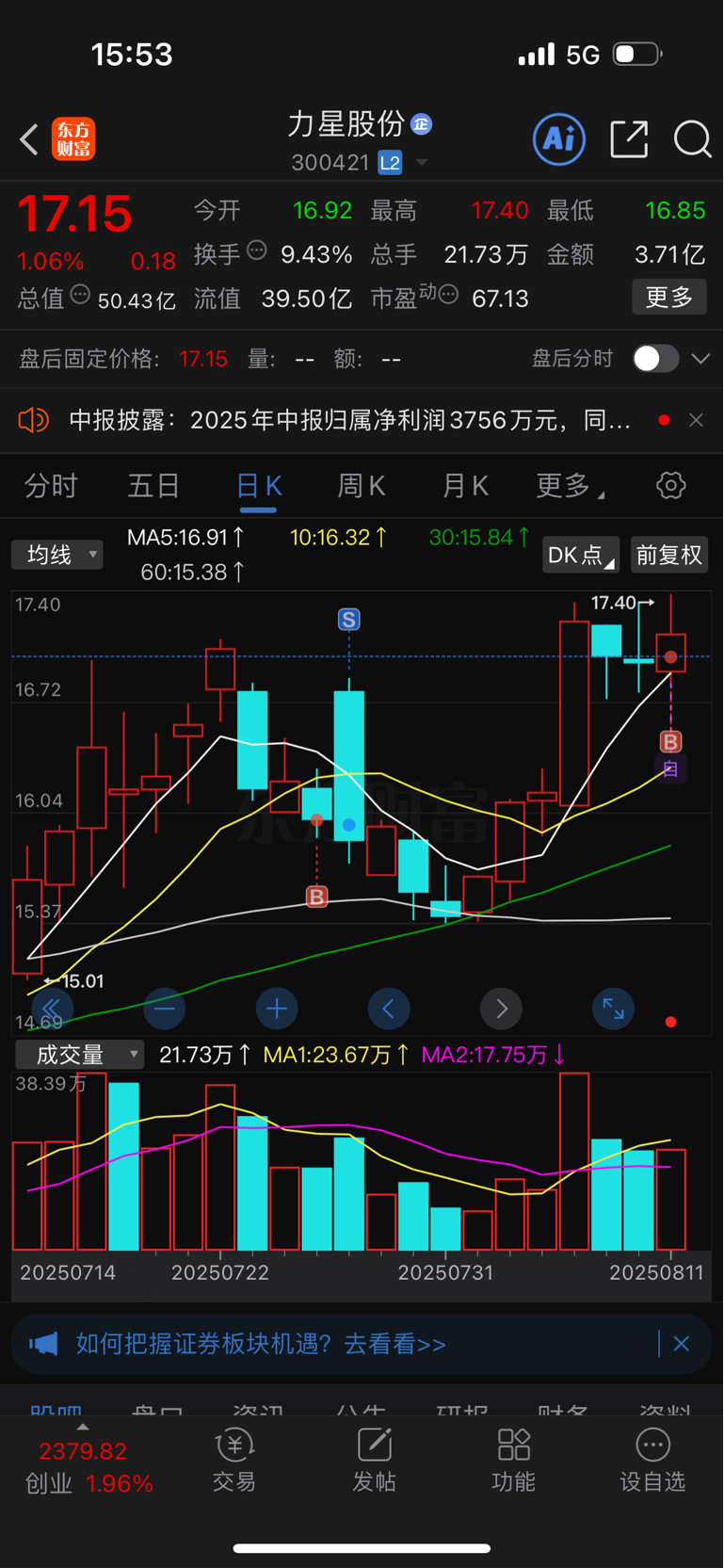
Task: Tap the latest B buy marker
Action: click(670, 742)
